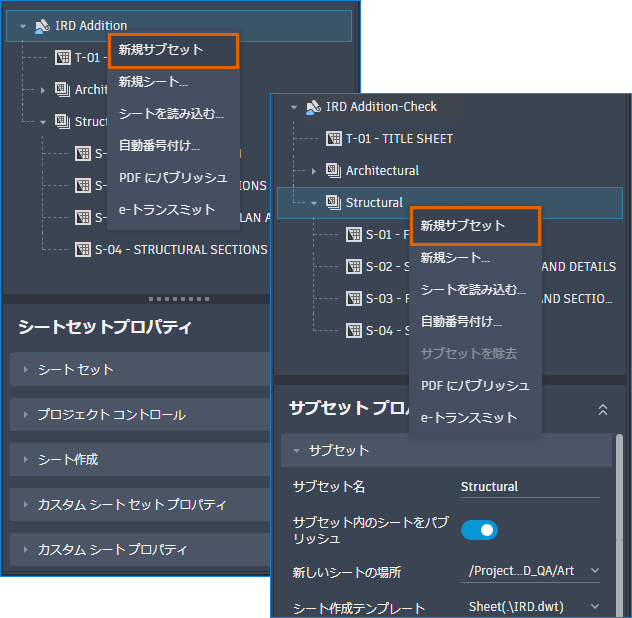
Task: Choose e-トランスミット in left context menu
Action: 173,210
